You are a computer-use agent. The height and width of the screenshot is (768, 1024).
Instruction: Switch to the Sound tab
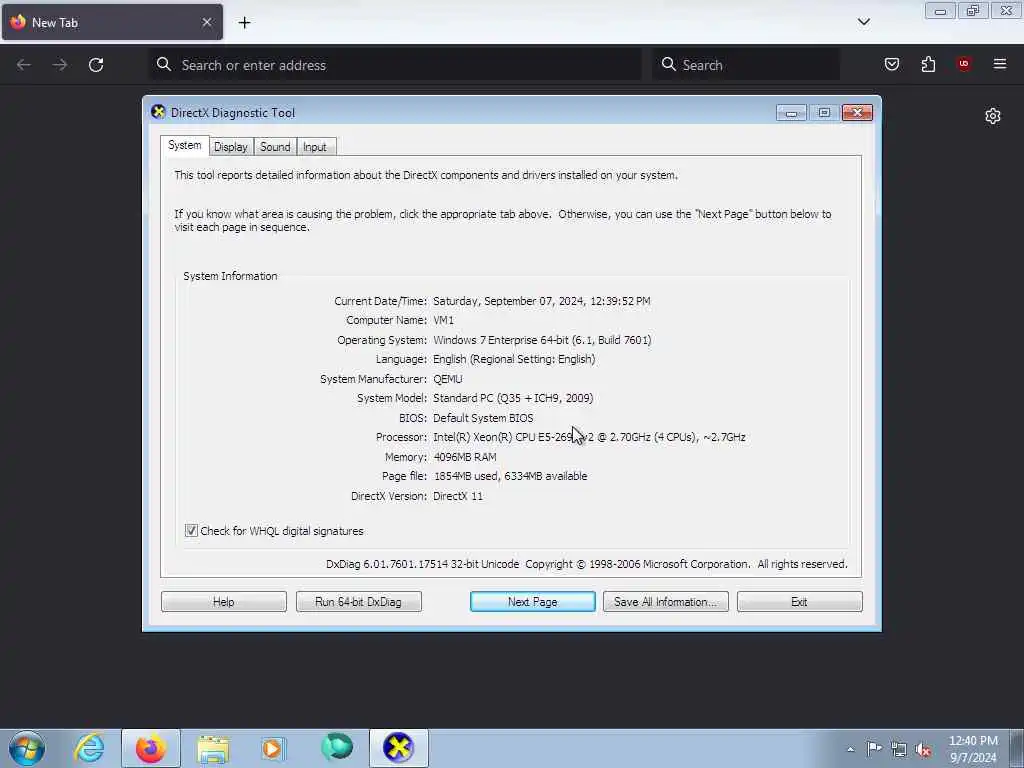[275, 147]
